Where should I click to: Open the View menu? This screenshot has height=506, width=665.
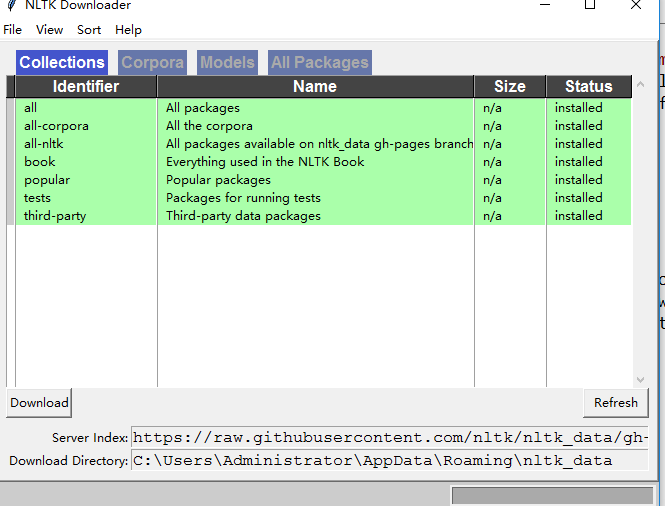pyautogui.click(x=49, y=30)
